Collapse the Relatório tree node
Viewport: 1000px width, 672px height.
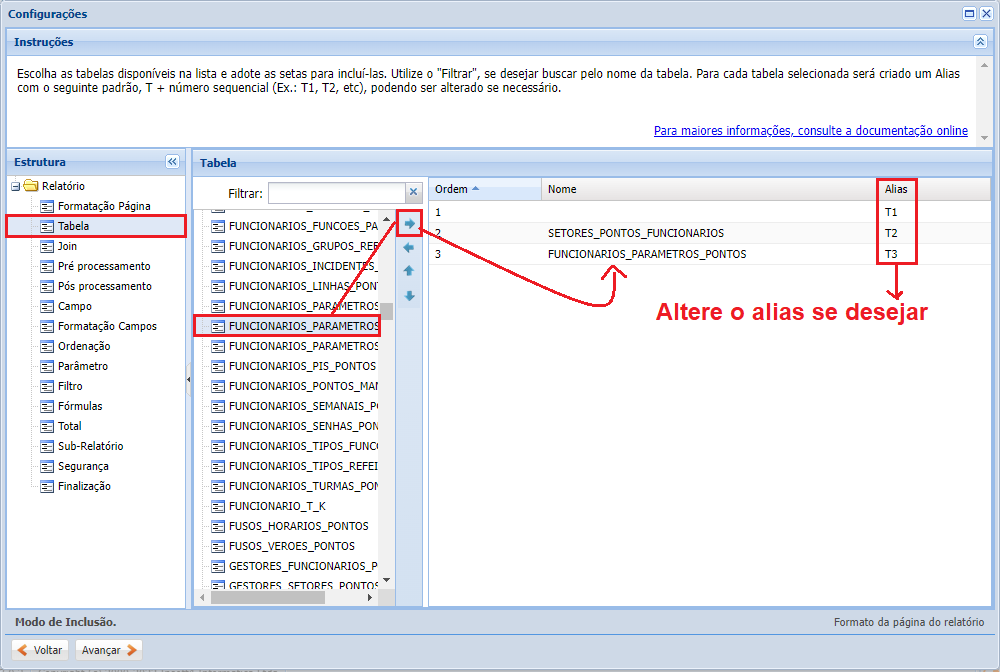[x=16, y=186]
